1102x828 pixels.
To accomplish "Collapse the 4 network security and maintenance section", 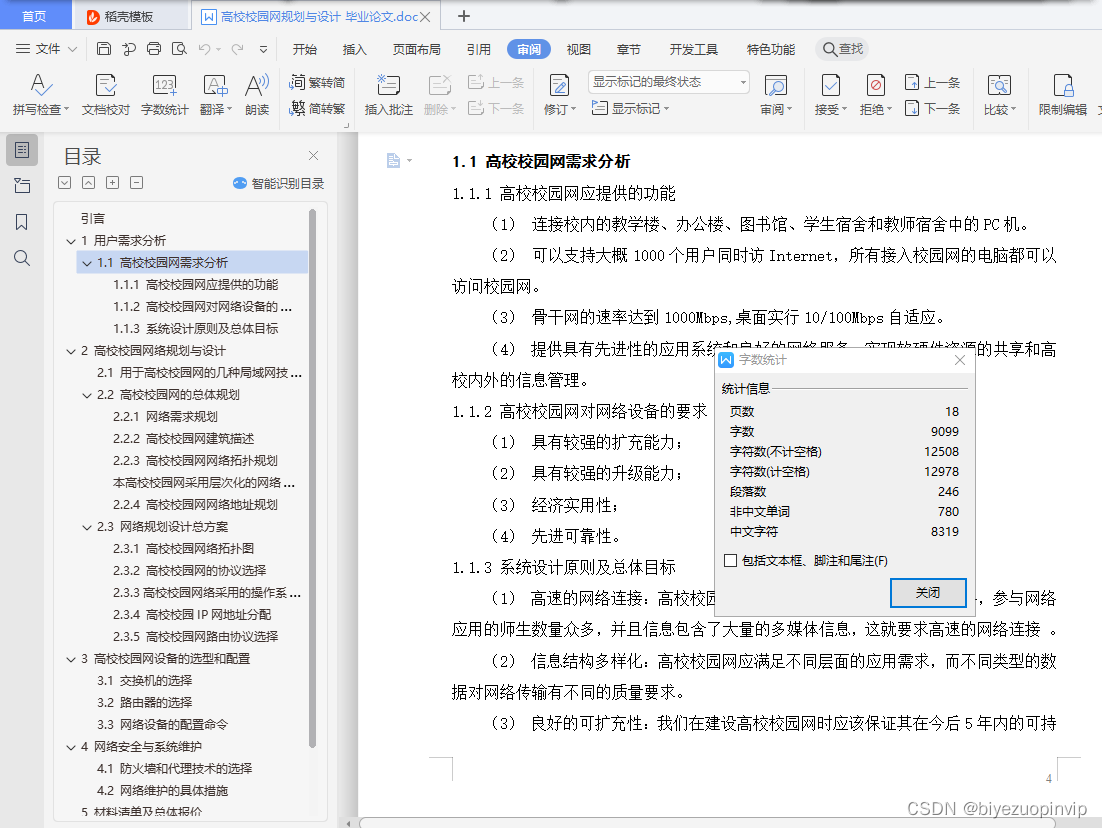I will (71, 746).
